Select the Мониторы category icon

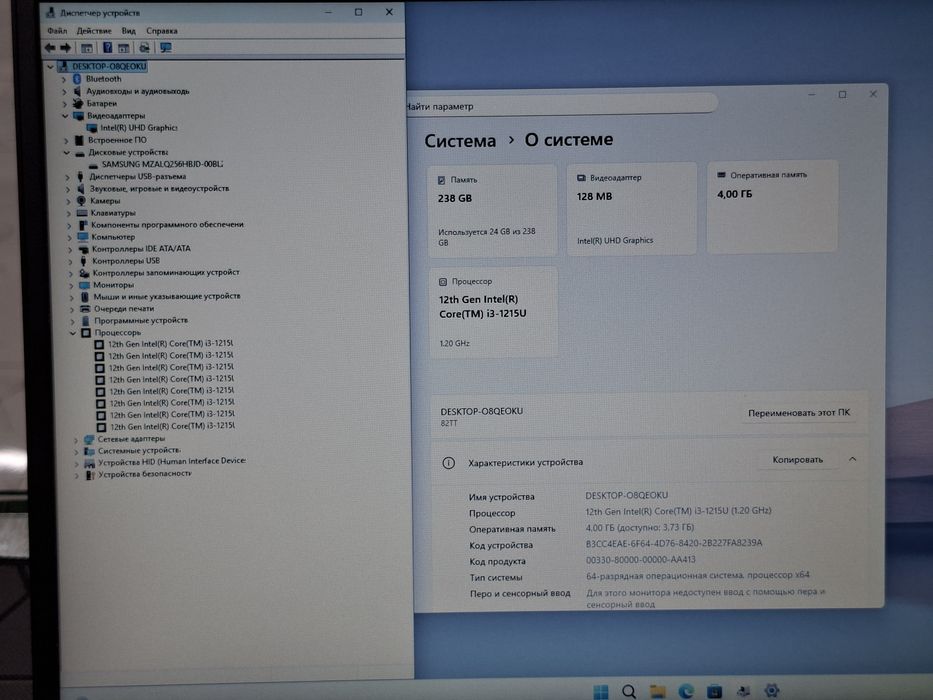tap(84, 285)
